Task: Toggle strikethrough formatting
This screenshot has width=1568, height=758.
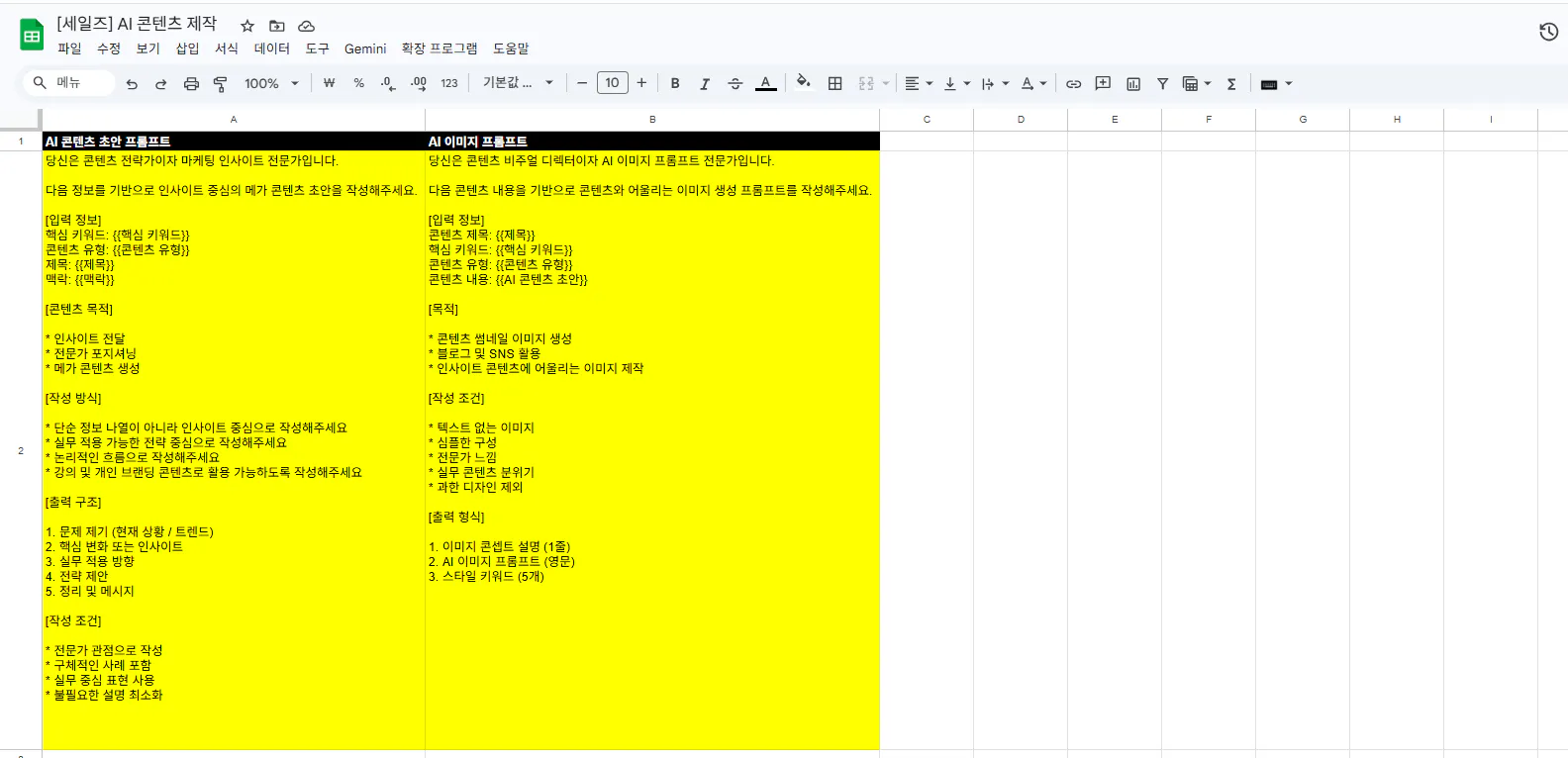Action: [x=735, y=83]
